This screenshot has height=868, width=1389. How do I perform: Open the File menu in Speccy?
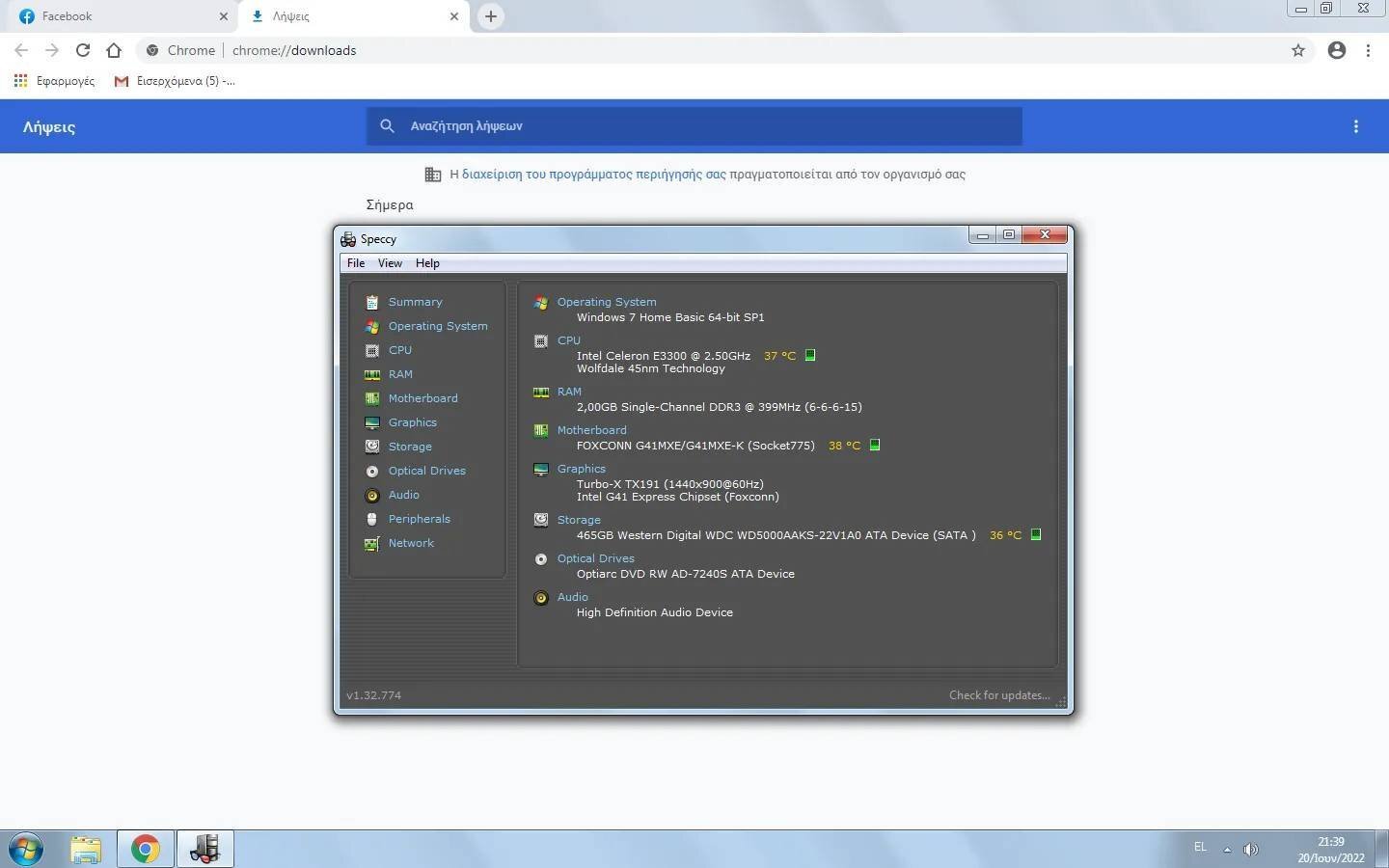[x=356, y=263]
